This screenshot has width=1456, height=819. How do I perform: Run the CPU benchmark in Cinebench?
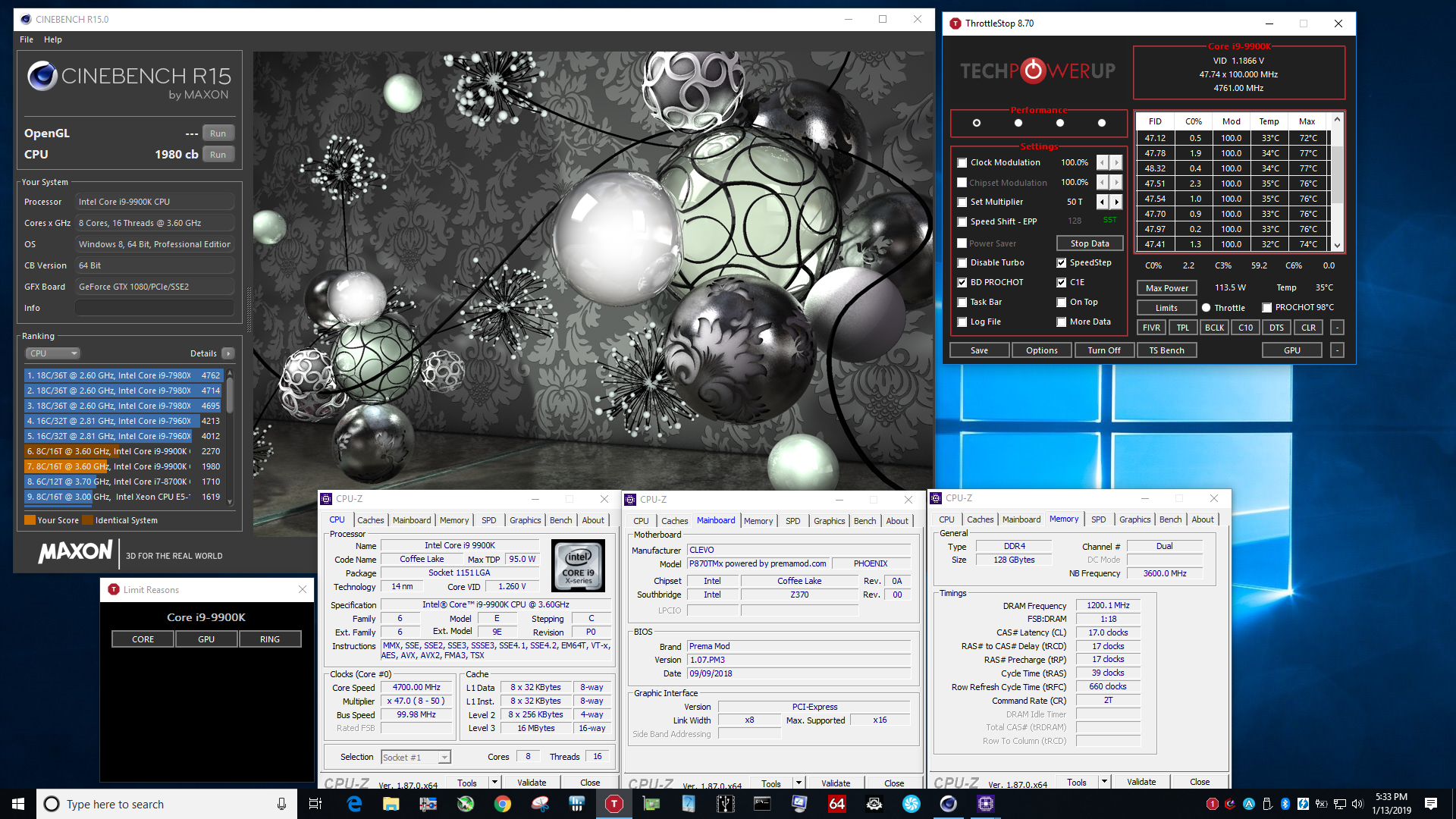218,155
